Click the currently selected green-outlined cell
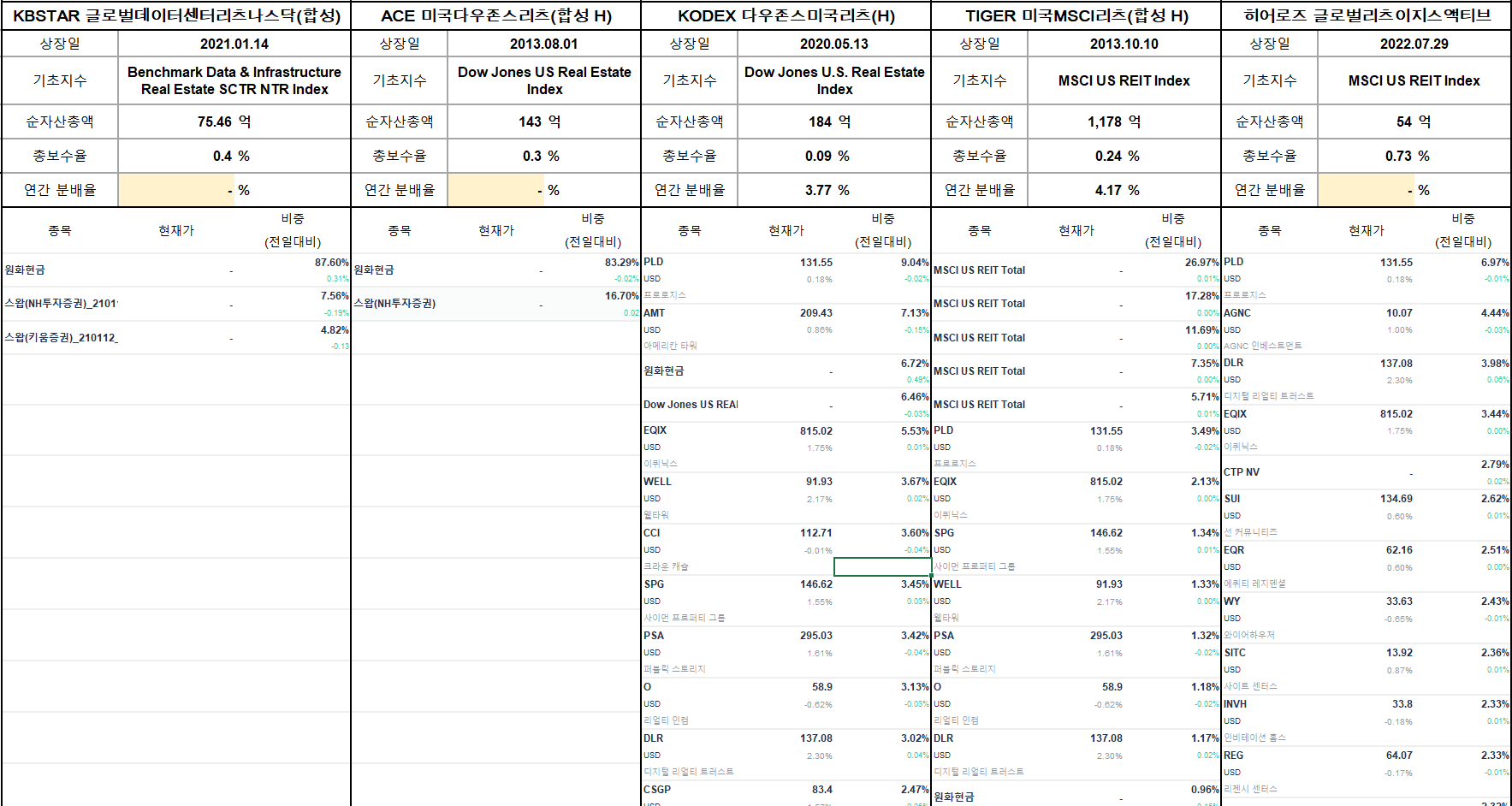Image resolution: width=1512 pixels, height=806 pixels. [882, 566]
